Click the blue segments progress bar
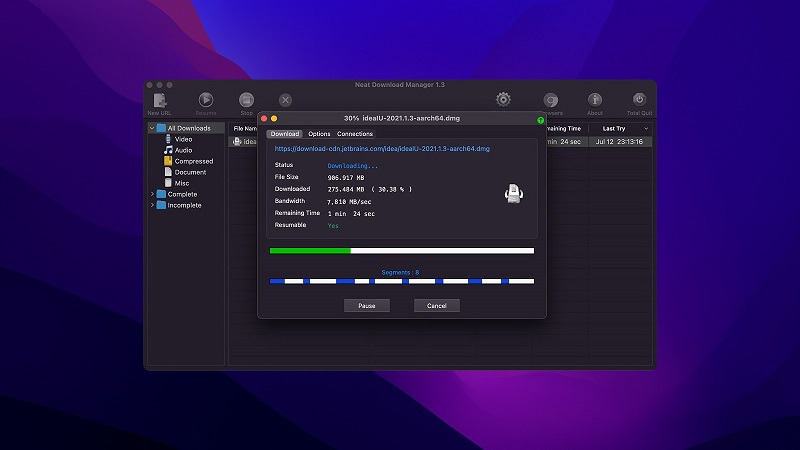The height and width of the screenshot is (450, 800). coord(402,281)
